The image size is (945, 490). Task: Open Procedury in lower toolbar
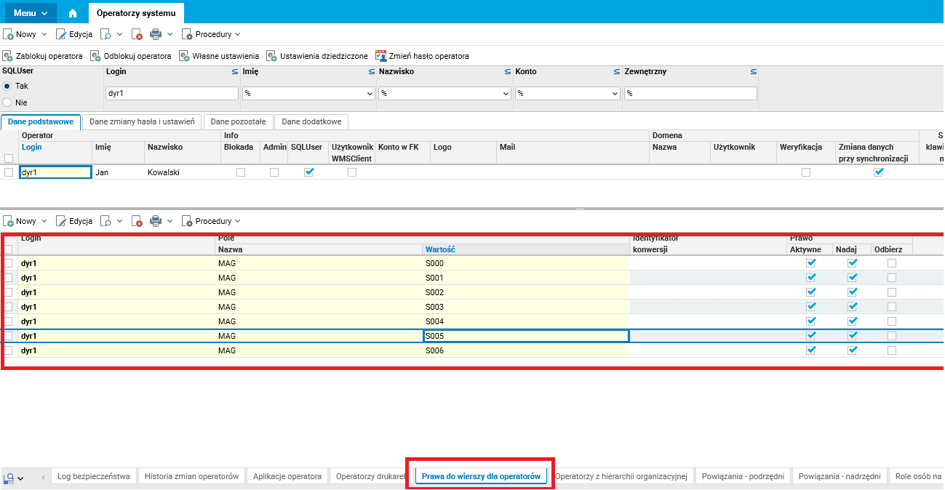tap(211, 221)
